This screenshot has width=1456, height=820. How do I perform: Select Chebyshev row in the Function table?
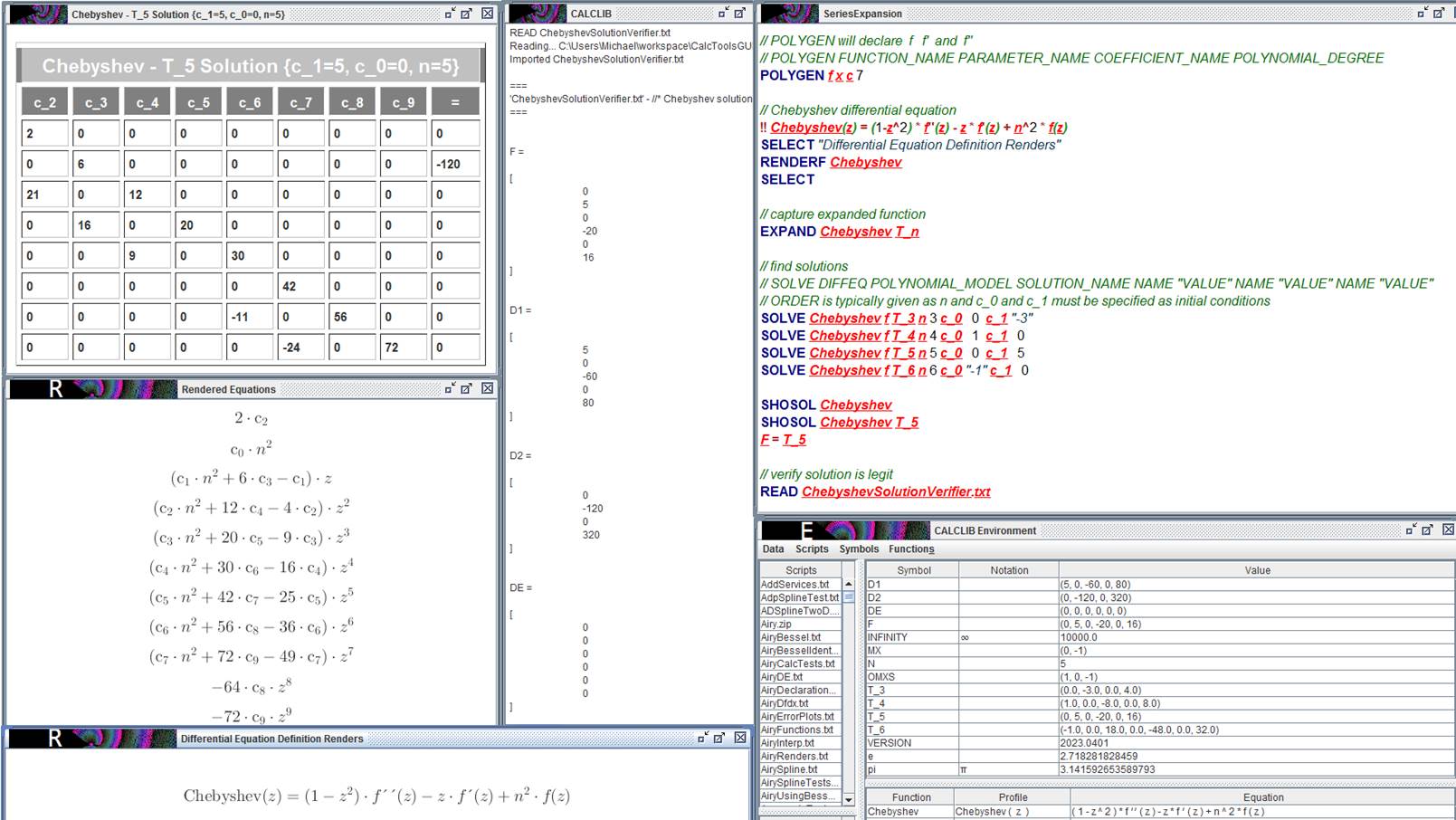pos(1160,812)
